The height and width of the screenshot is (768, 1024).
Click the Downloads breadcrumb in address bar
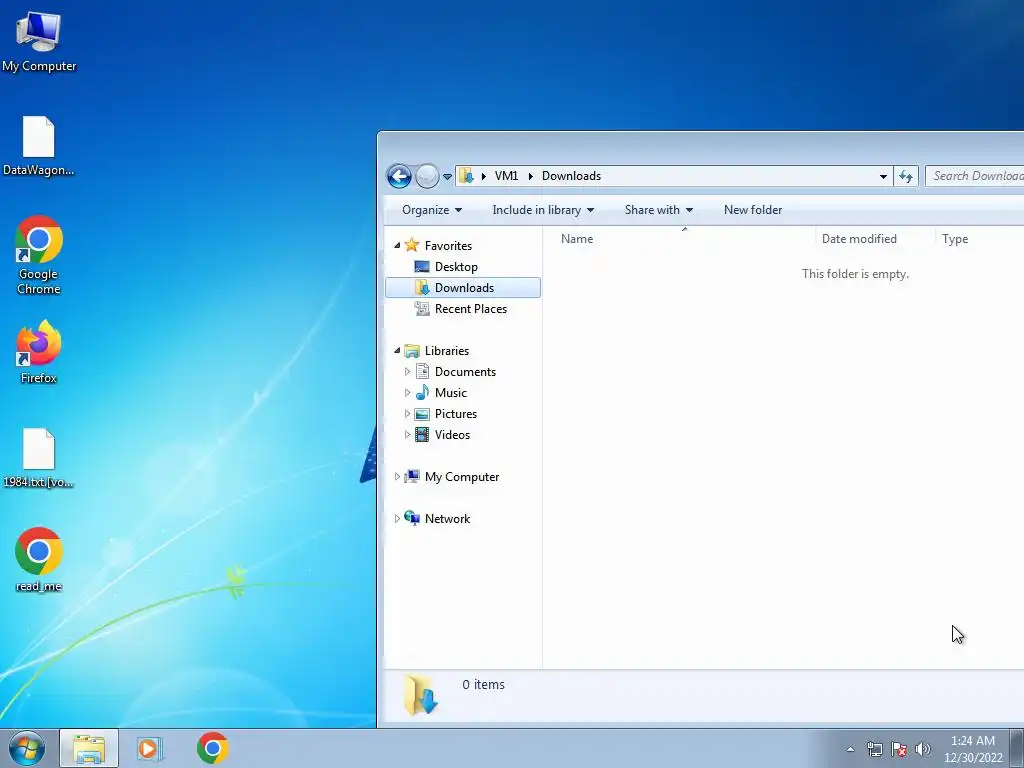pyautogui.click(x=571, y=176)
